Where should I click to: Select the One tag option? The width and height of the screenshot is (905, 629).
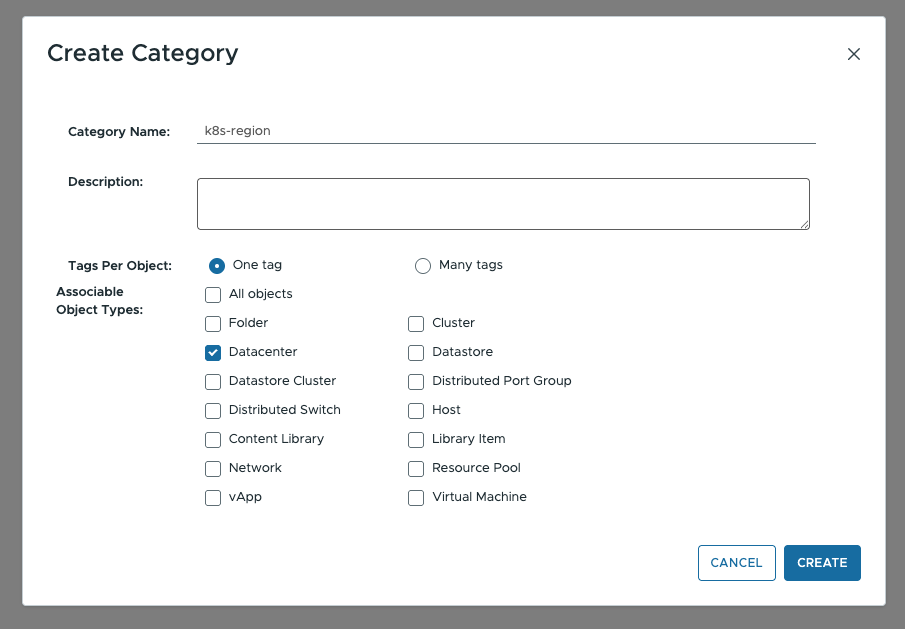coord(217,265)
